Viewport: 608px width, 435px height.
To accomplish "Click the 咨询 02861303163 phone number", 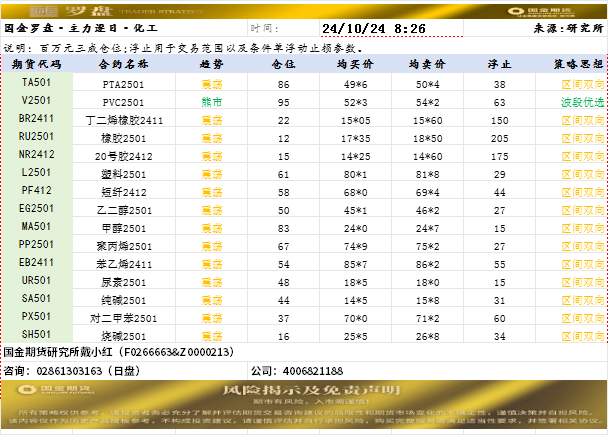I will [x=72, y=371].
